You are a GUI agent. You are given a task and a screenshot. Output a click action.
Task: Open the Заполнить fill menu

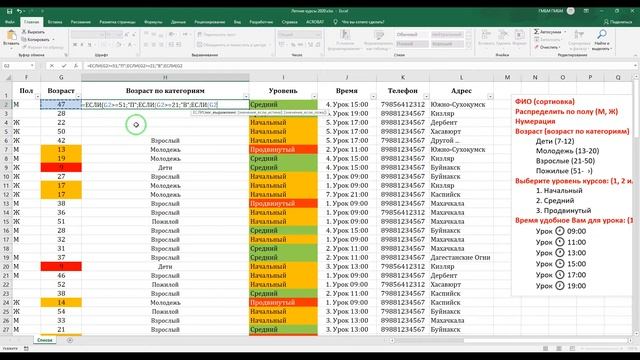(x=548, y=40)
